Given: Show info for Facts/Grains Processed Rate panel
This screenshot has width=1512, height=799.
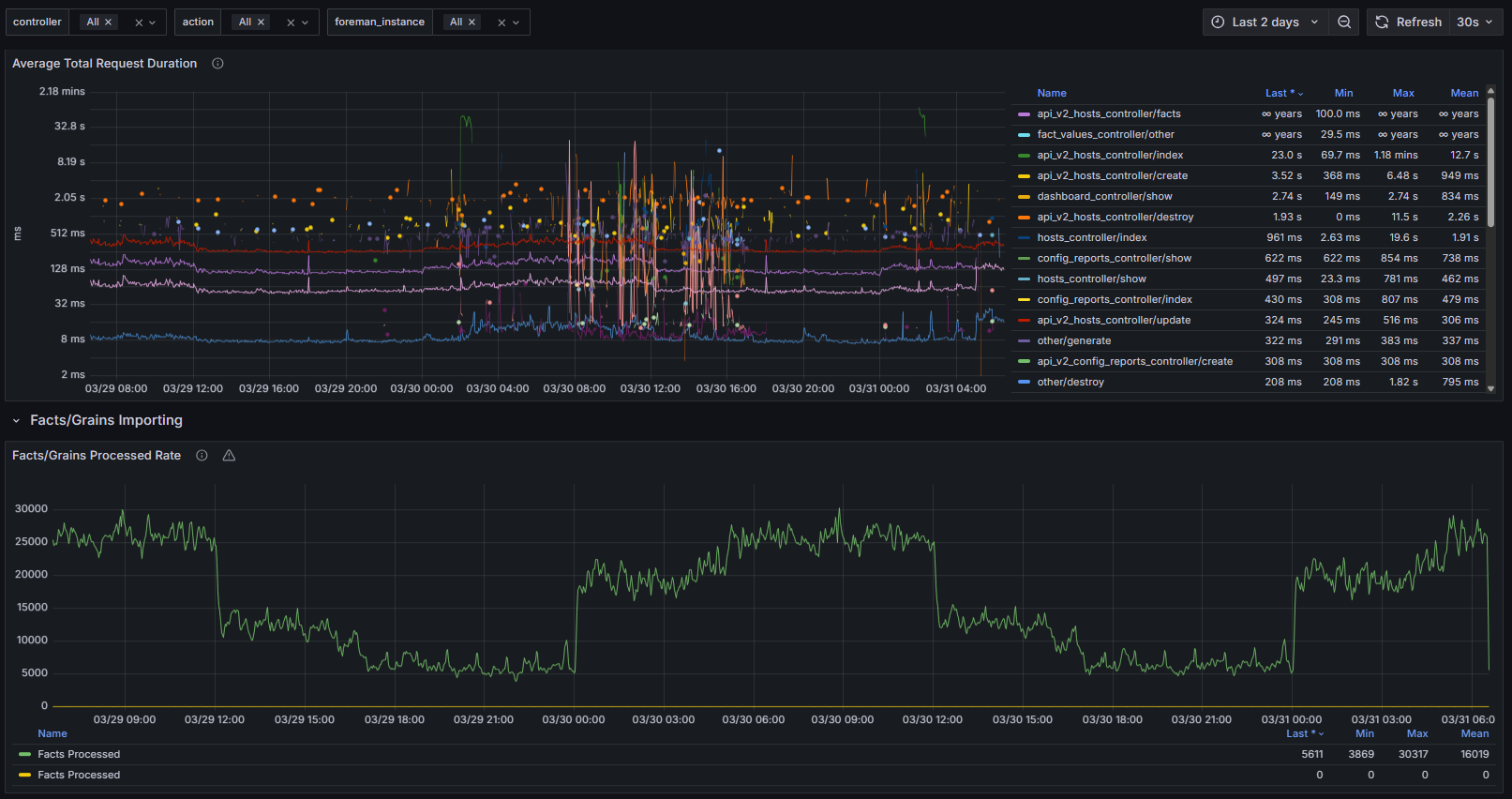Looking at the screenshot, I should click(x=202, y=456).
